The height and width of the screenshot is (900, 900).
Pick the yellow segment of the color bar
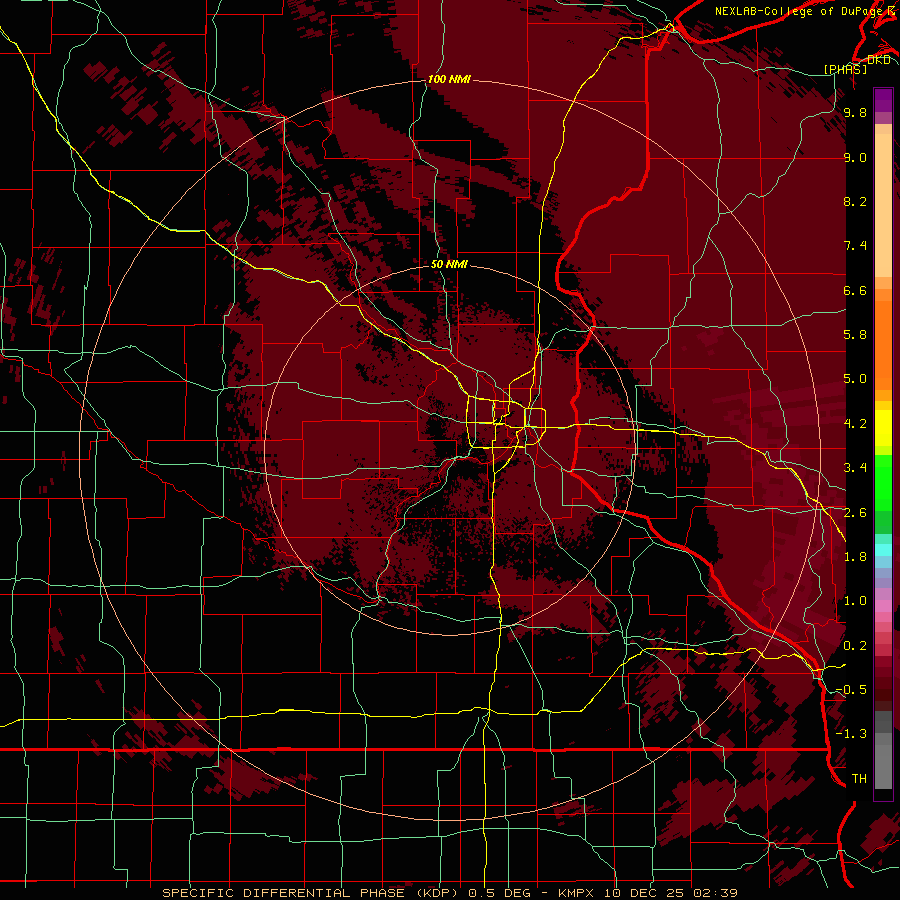coord(883,428)
